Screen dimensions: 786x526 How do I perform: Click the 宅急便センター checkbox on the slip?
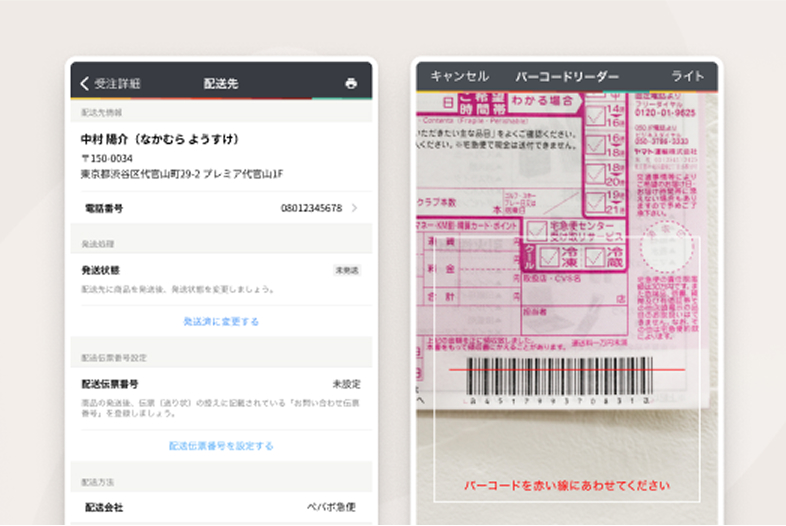pos(537,231)
